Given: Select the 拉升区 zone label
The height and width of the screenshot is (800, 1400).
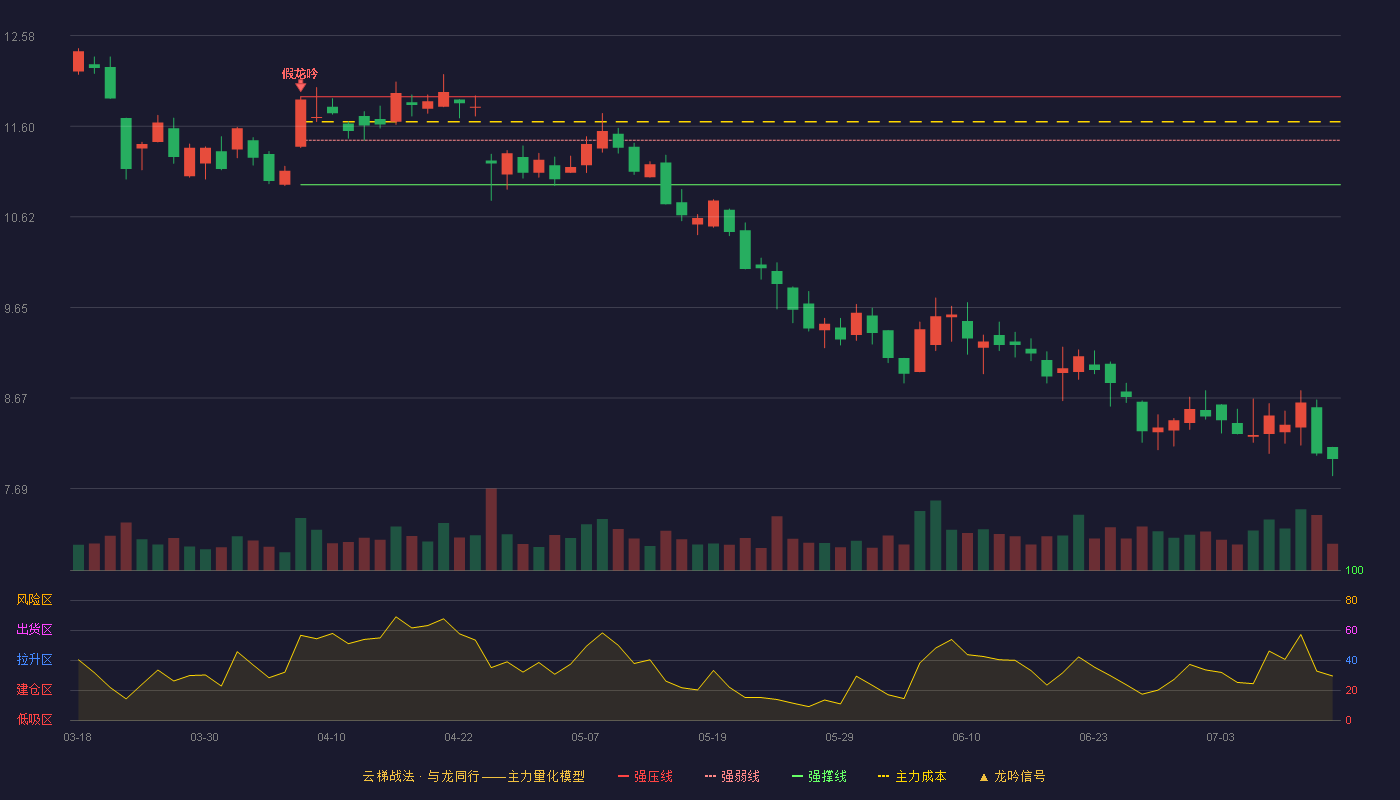Looking at the screenshot, I should tap(34, 660).
